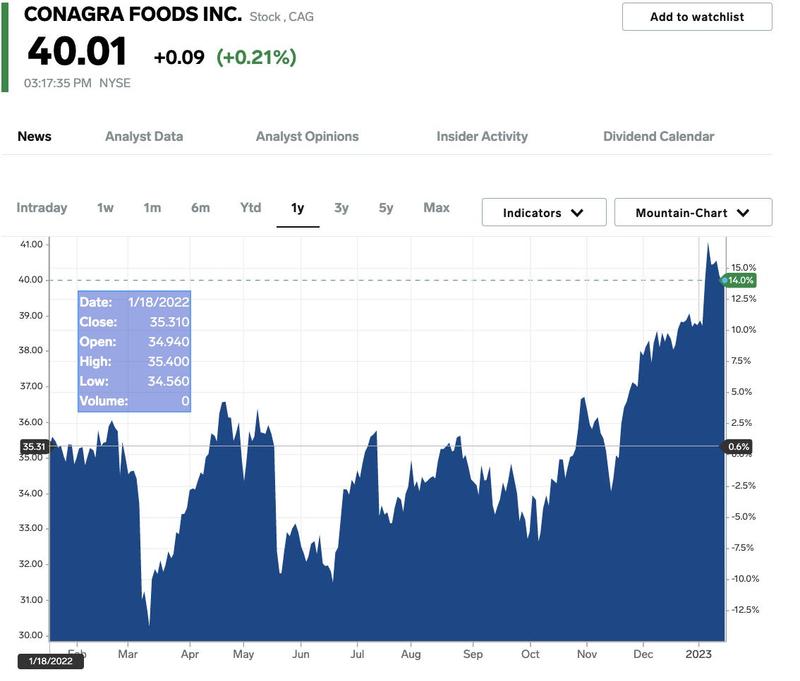Switch chart to the 3y range
The width and height of the screenshot is (800, 681).
341,208
